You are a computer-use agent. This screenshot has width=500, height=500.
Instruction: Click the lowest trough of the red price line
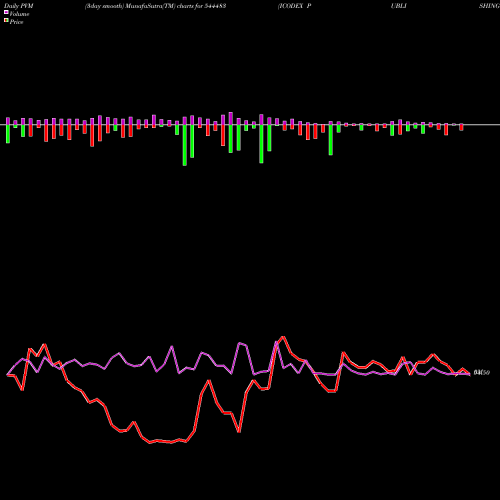[150, 443]
